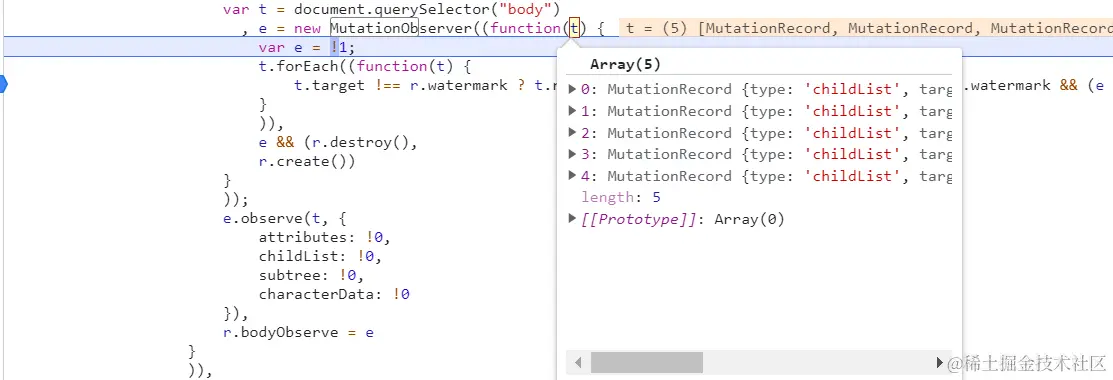Click the 'characterData: !0' line
1113x380 pixels.
tap(334, 294)
